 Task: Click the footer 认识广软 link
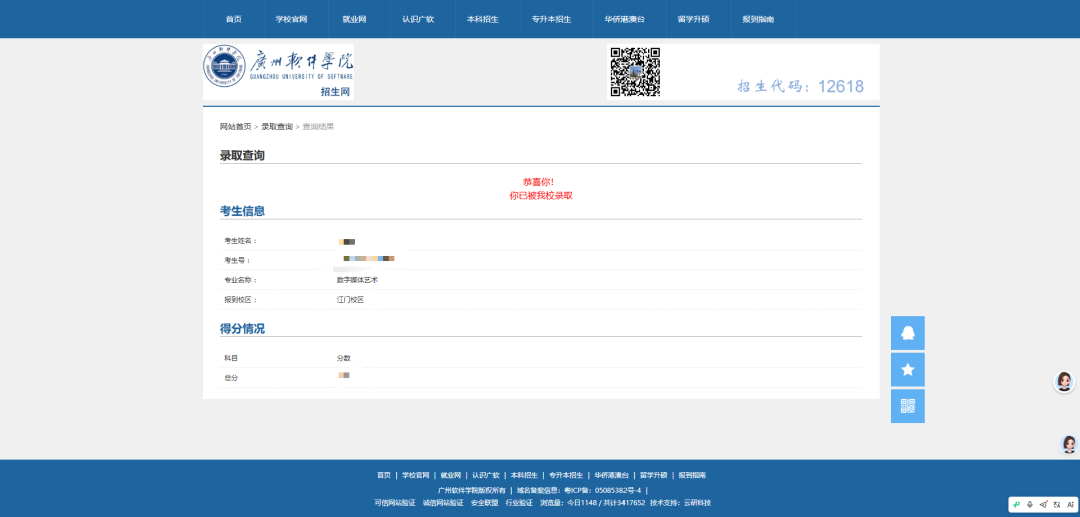[486, 475]
